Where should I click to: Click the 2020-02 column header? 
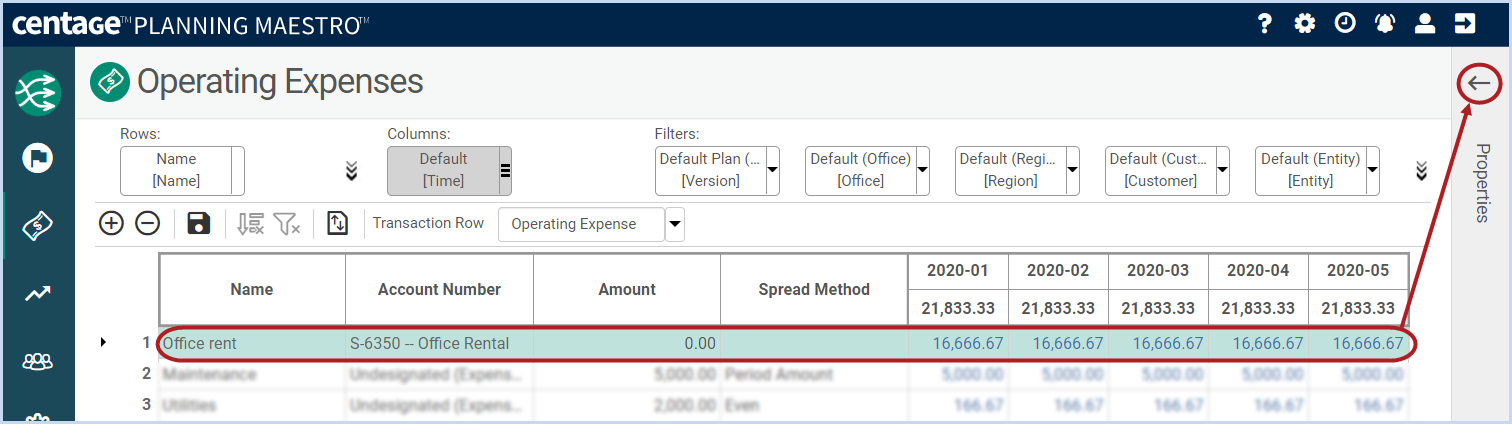tap(1058, 270)
